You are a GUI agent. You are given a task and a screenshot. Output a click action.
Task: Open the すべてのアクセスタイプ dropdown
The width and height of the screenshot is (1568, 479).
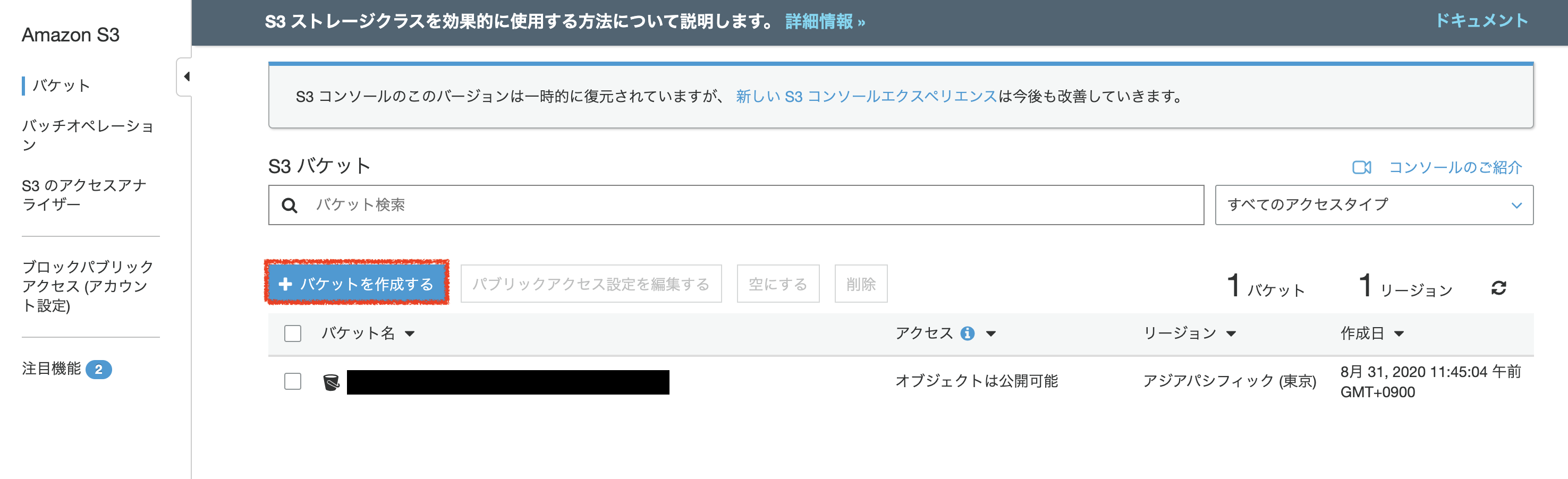click(x=1374, y=205)
